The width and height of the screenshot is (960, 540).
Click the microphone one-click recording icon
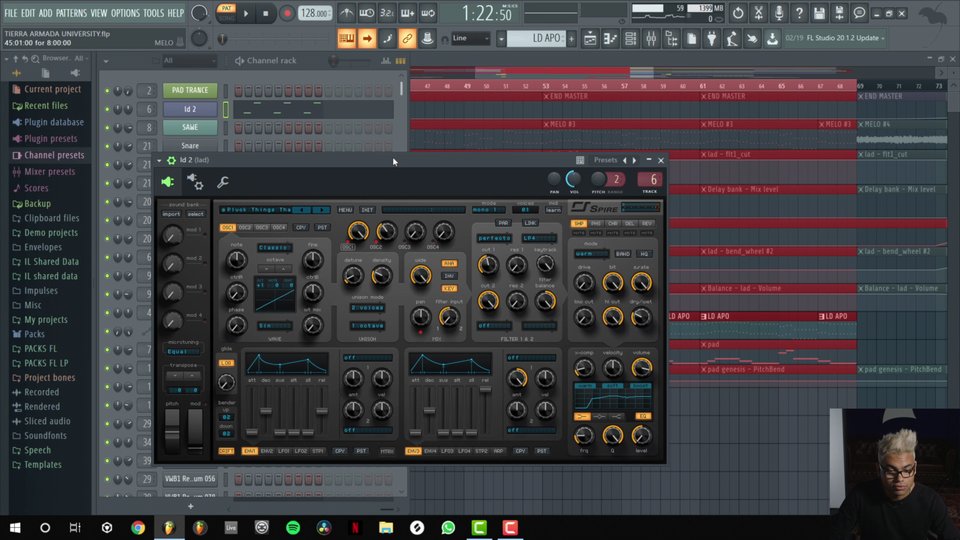coord(778,13)
